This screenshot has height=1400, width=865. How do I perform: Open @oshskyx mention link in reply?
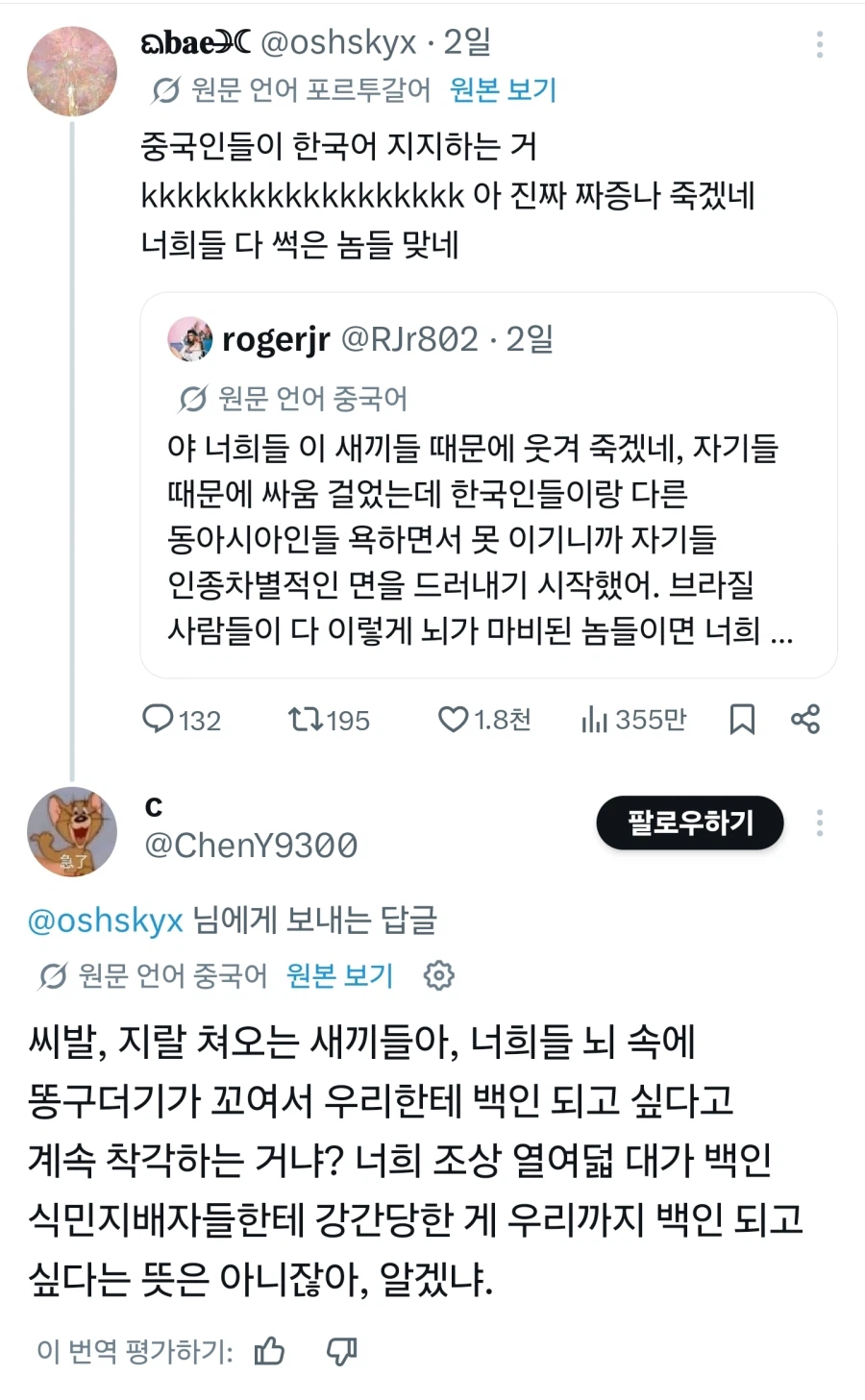106,921
